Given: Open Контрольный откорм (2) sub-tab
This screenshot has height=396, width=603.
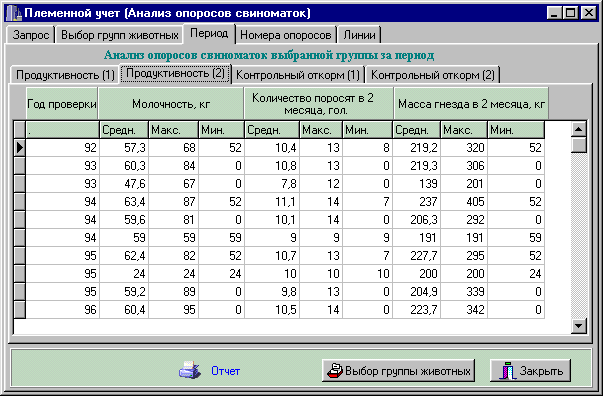Looking at the screenshot, I should click(x=433, y=75).
